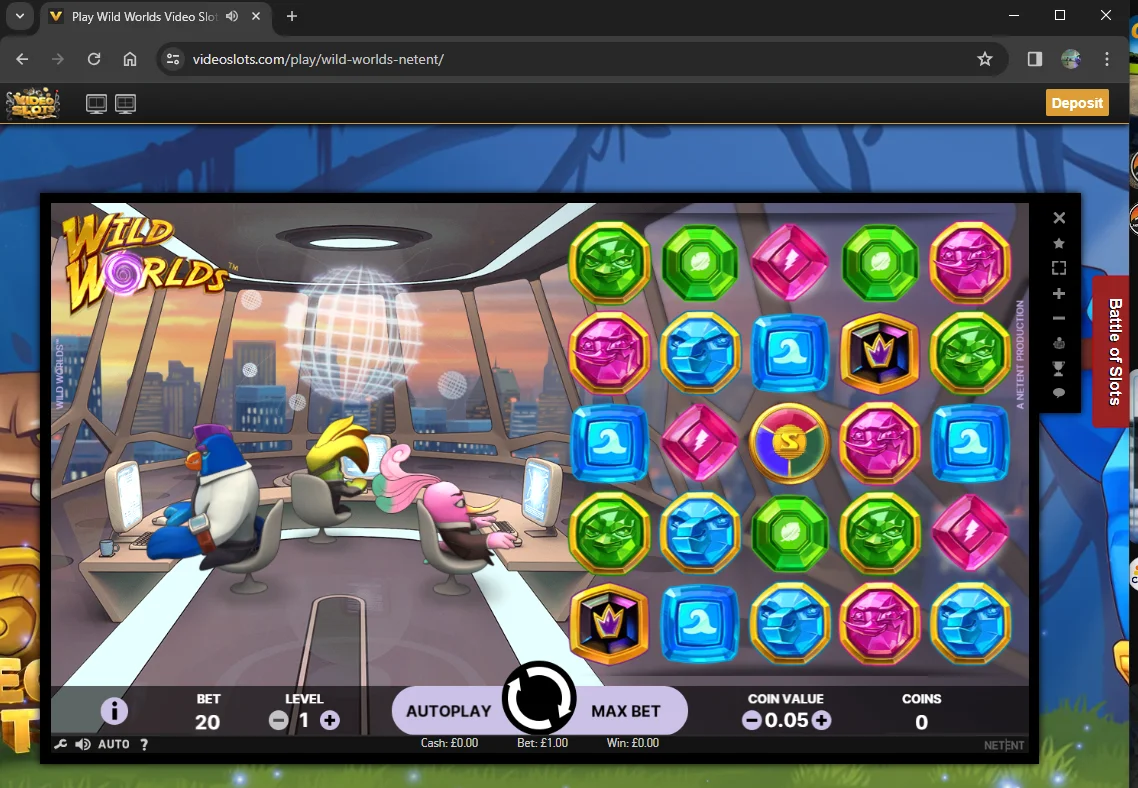The image size is (1138, 788).
Task: Open game settings wrench icon
Action: [60, 744]
